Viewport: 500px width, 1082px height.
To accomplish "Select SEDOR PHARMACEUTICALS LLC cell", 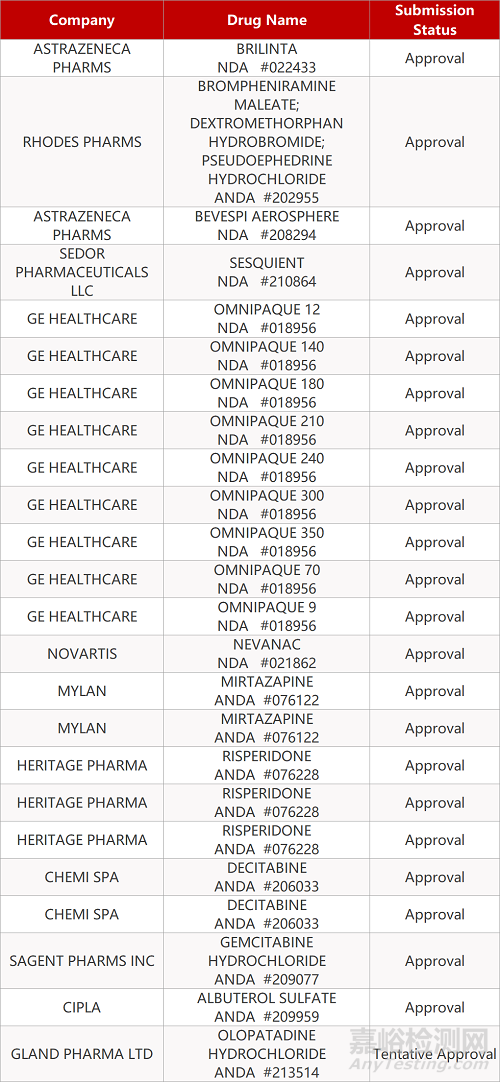I will tap(82, 273).
